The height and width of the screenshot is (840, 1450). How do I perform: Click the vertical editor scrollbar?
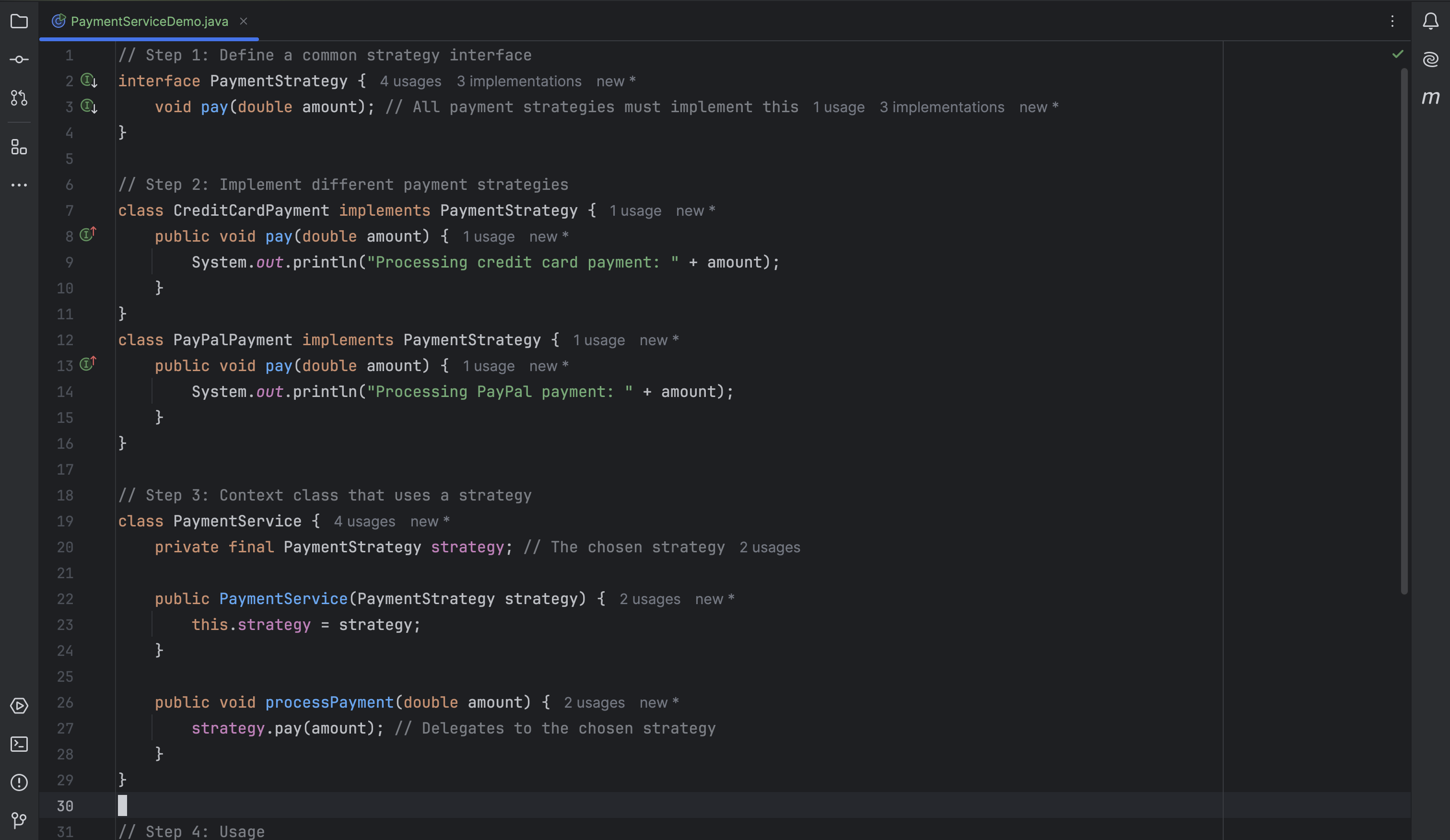pyautogui.click(x=1404, y=331)
